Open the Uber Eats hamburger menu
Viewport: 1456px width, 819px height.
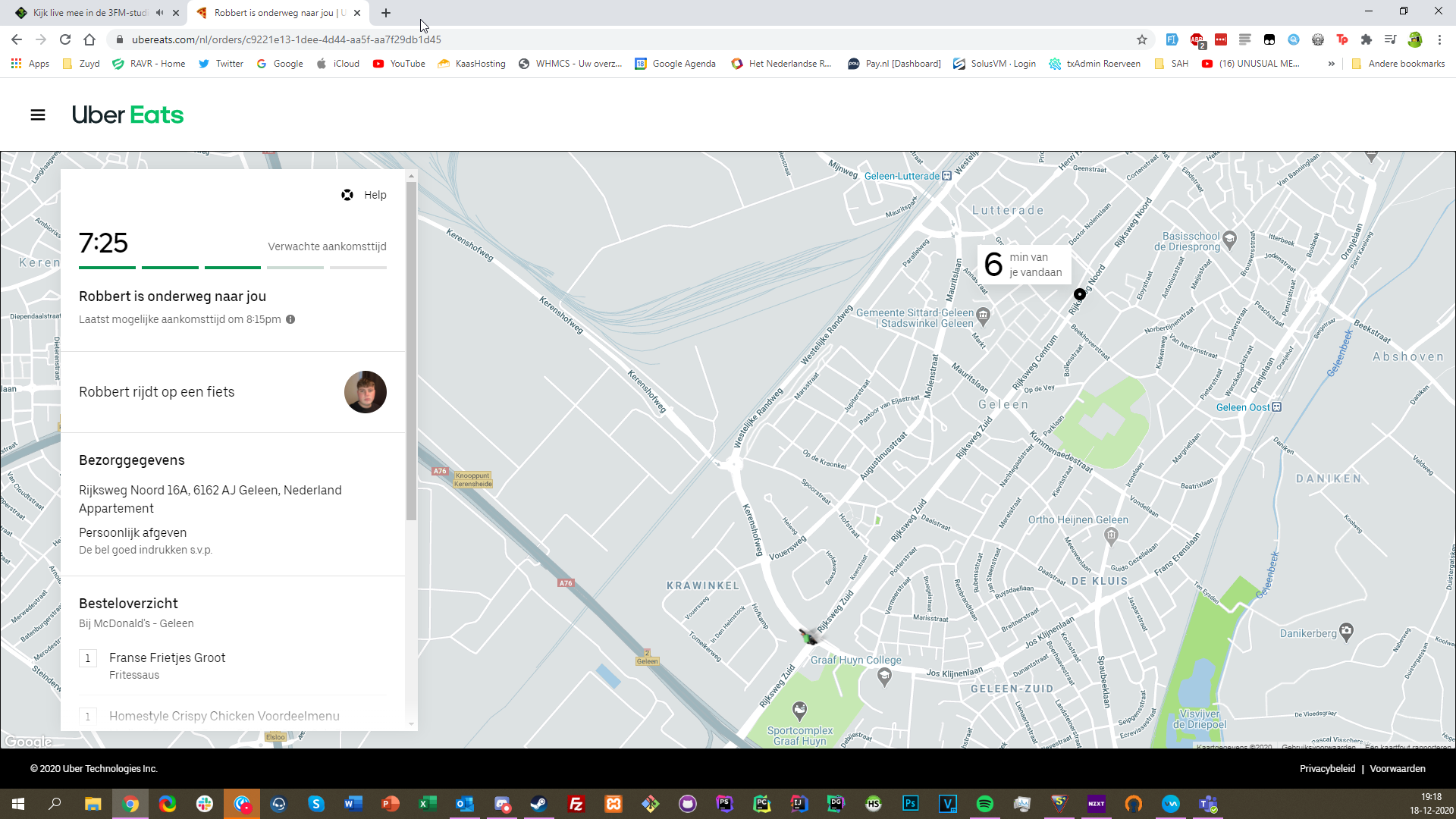coord(38,115)
